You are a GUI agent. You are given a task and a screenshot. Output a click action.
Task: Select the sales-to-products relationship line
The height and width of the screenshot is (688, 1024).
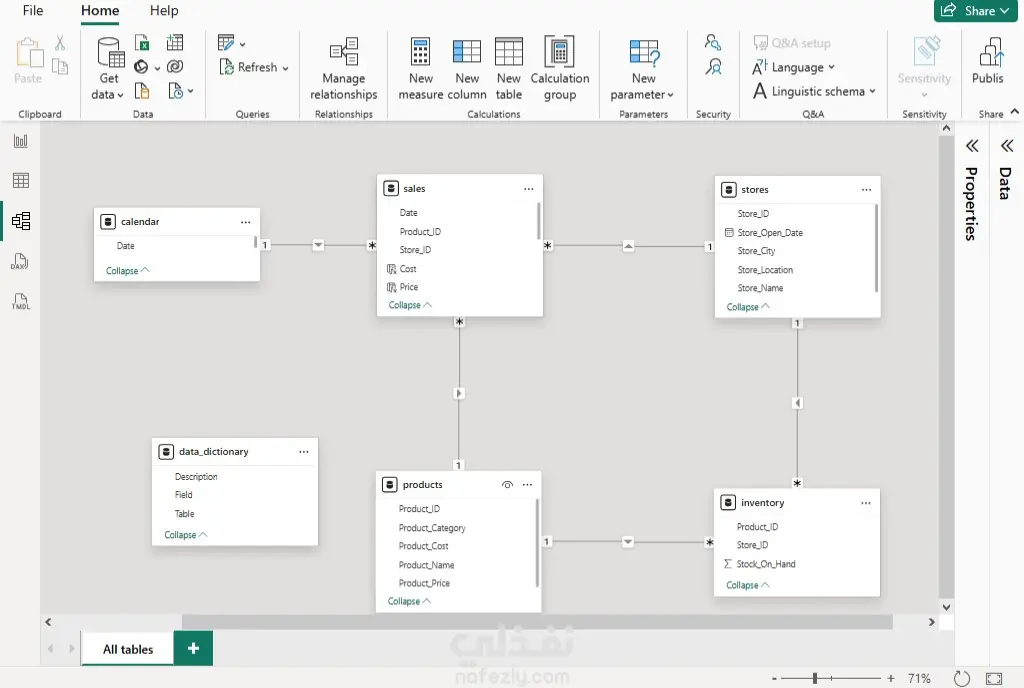pos(459,393)
